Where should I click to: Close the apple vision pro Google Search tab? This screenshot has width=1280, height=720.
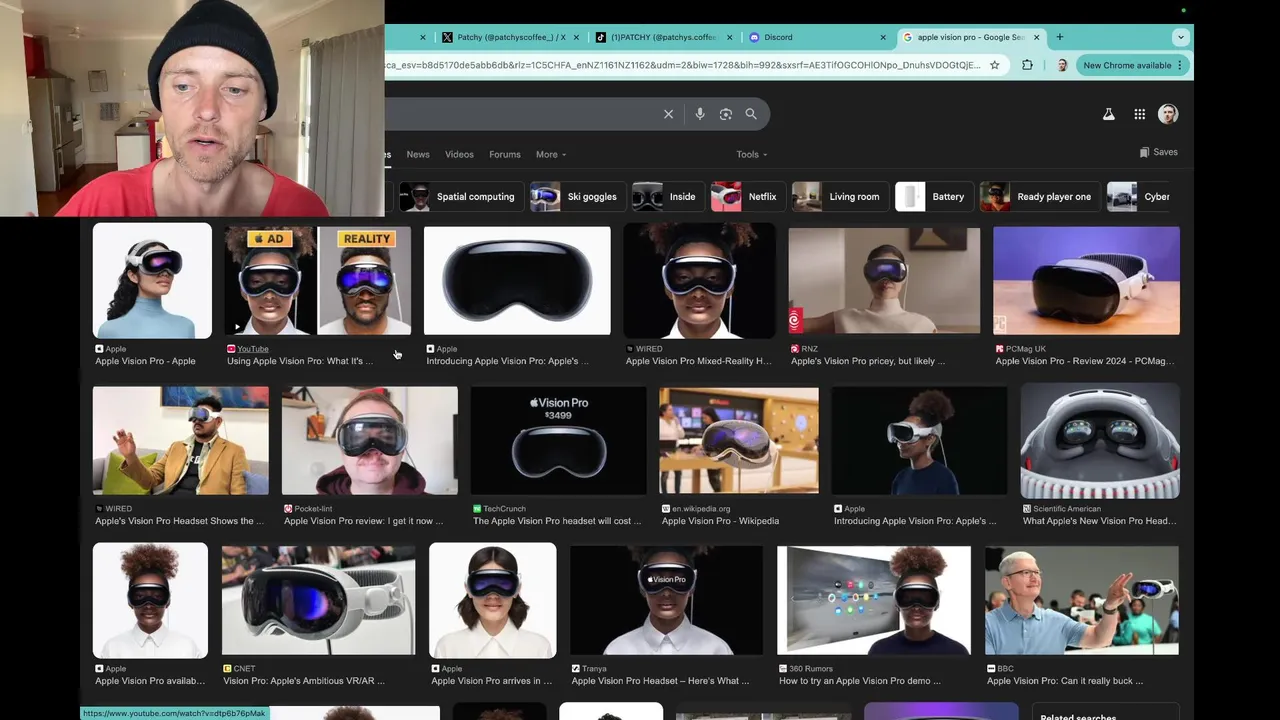pyautogui.click(x=1037, y=37)
